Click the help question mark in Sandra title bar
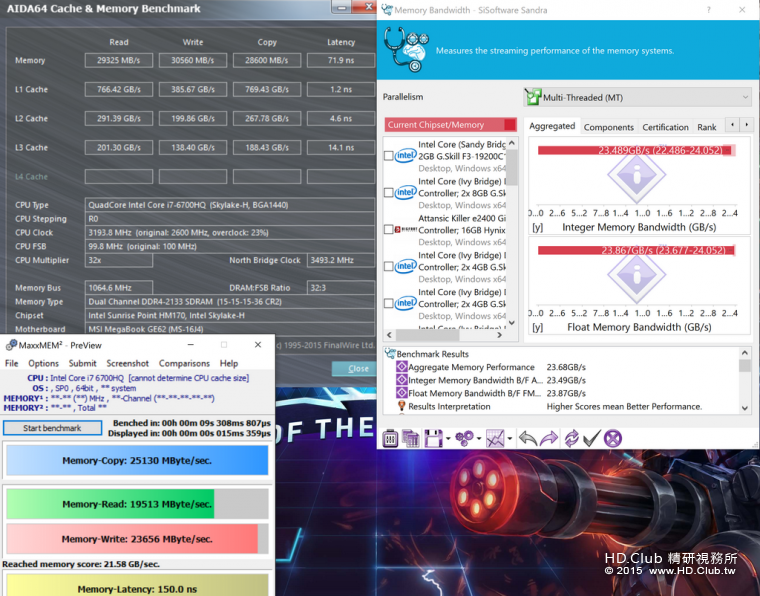The width and height of the screenshot is (760, 596). pos(708,10)
